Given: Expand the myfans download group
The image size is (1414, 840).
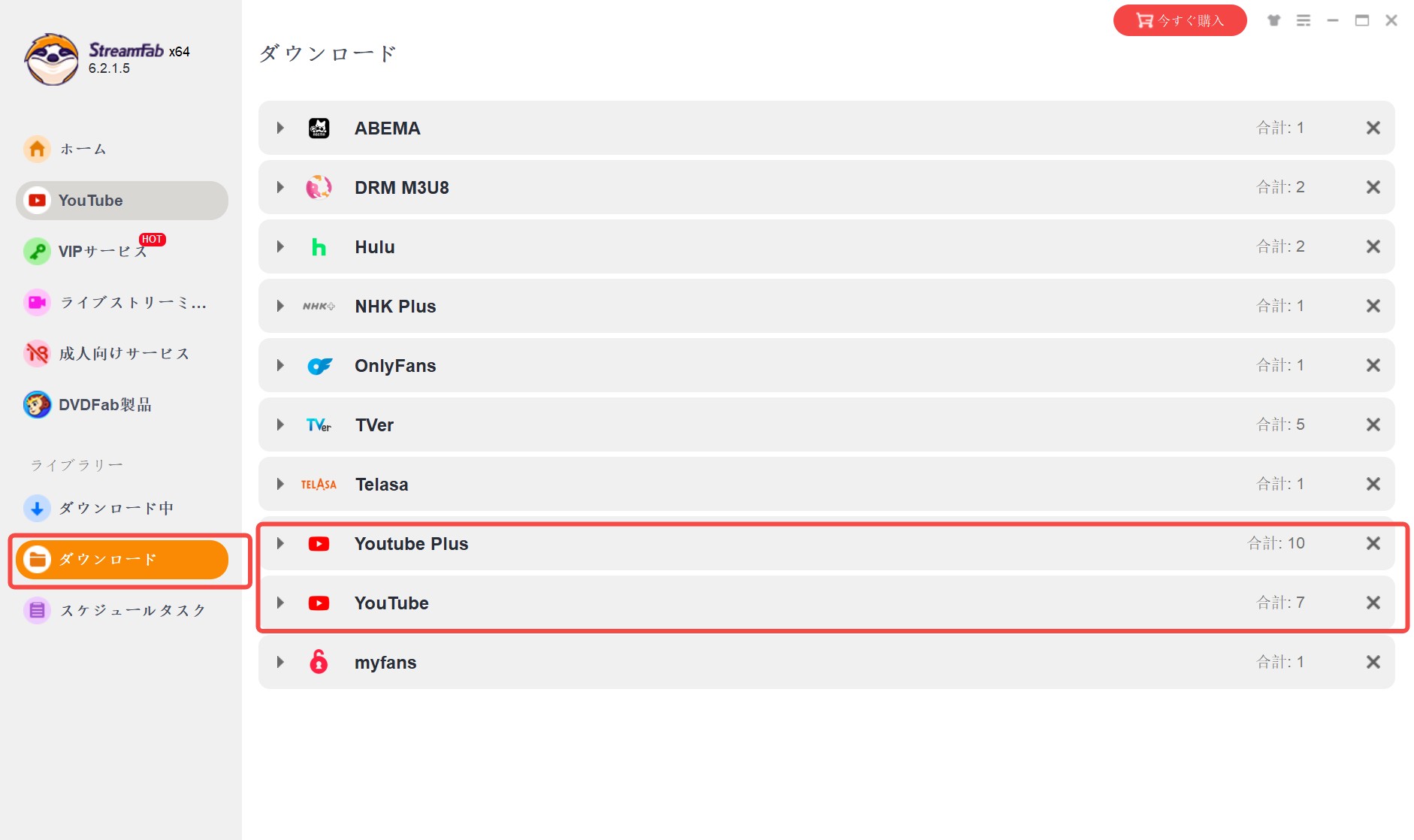Looking at the screenshot, I should [x=280, y=662].
